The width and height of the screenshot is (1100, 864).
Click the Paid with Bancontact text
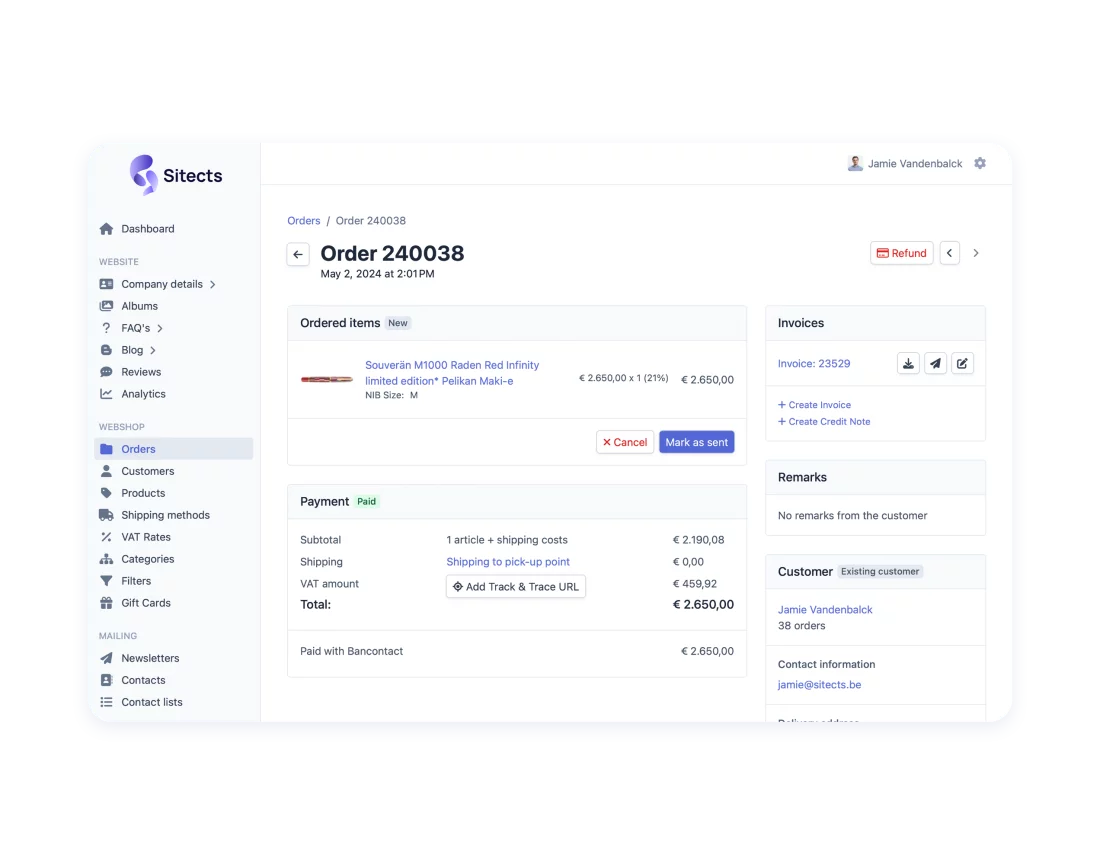click(351, 651)
